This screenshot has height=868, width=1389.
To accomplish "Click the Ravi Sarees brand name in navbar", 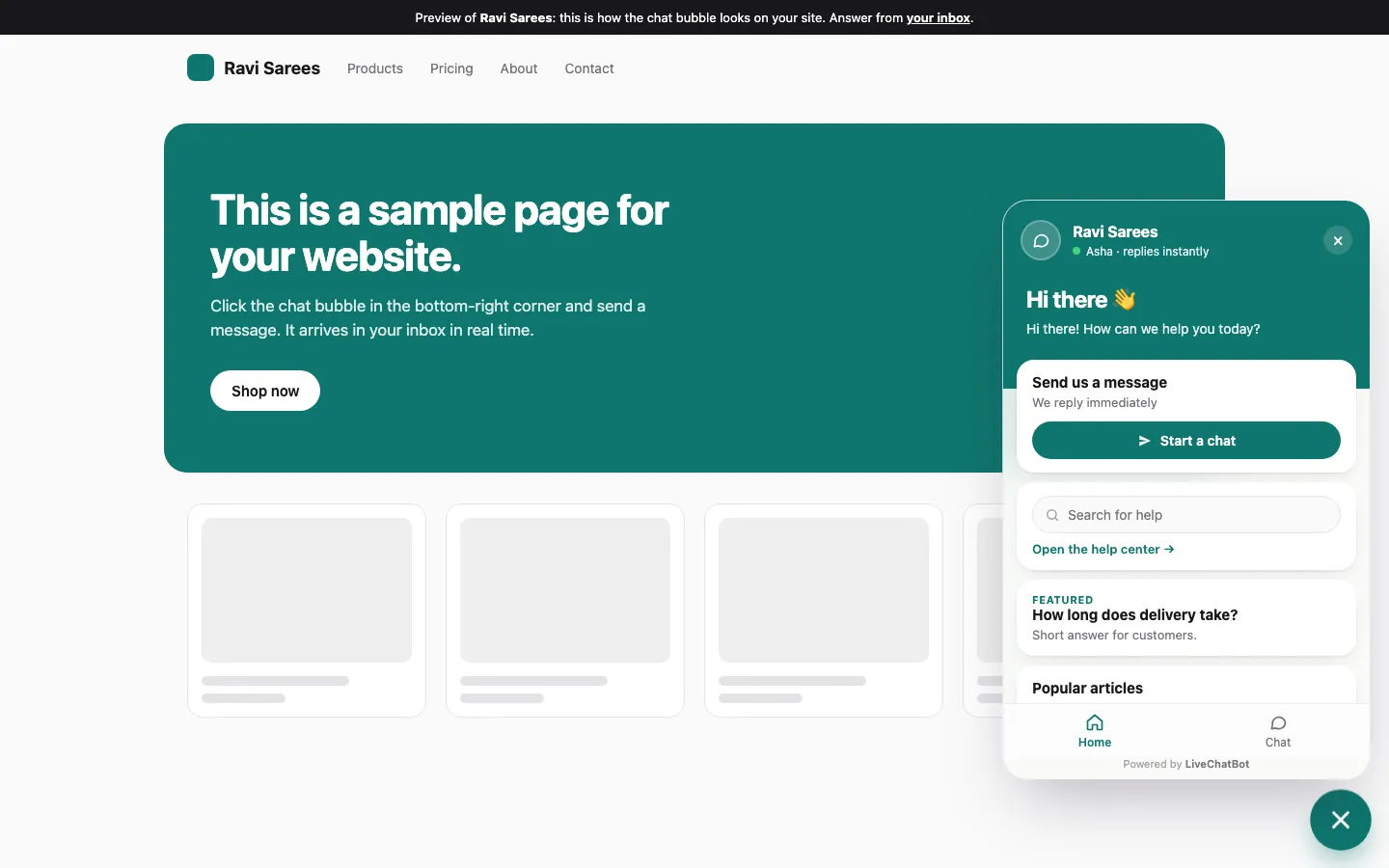I will pos(272,68).
